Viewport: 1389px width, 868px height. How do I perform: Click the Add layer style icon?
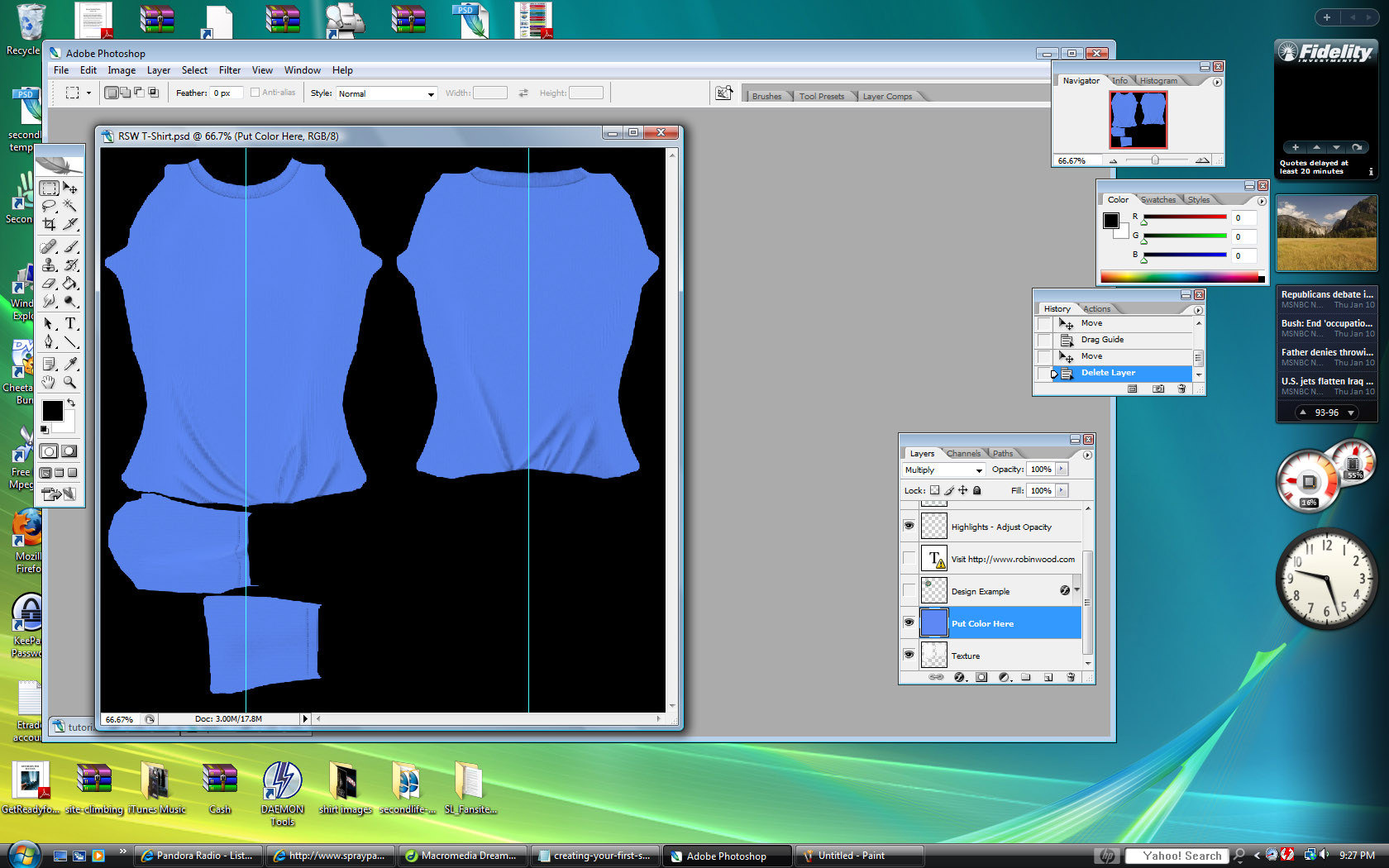pos(960,677)
